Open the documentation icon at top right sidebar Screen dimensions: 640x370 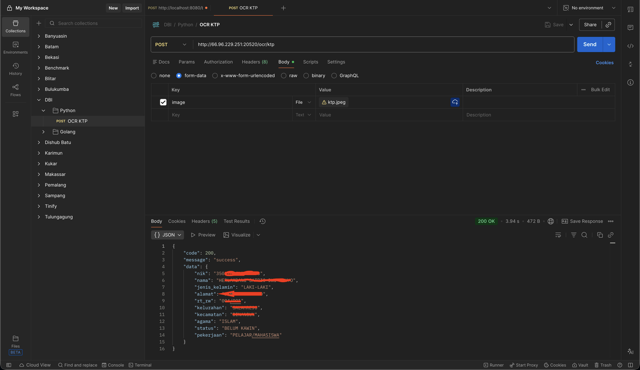(x=630, y=9)
